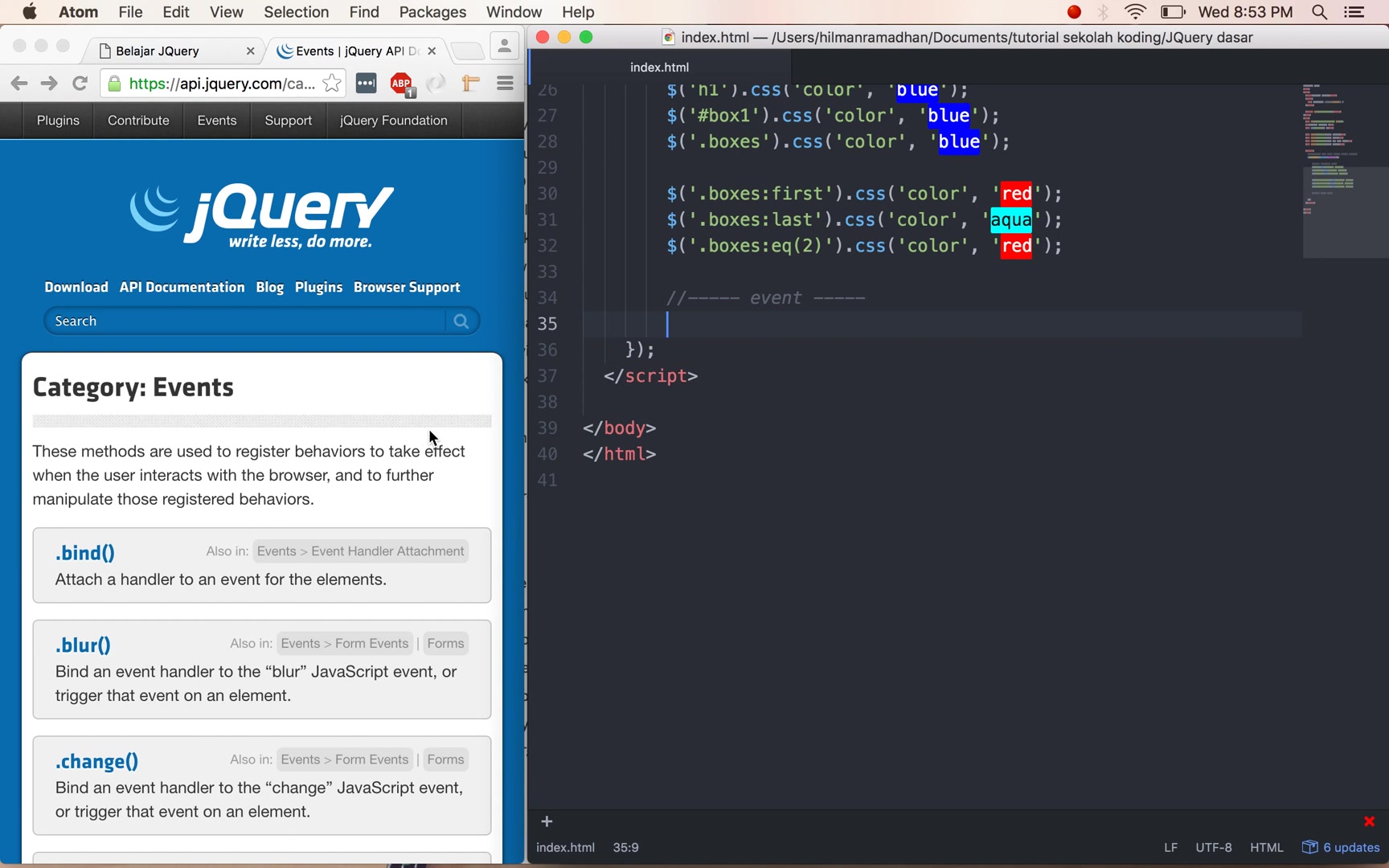Click the browser back arrow
Screen dimensions: 1389x868
[19, 84]
